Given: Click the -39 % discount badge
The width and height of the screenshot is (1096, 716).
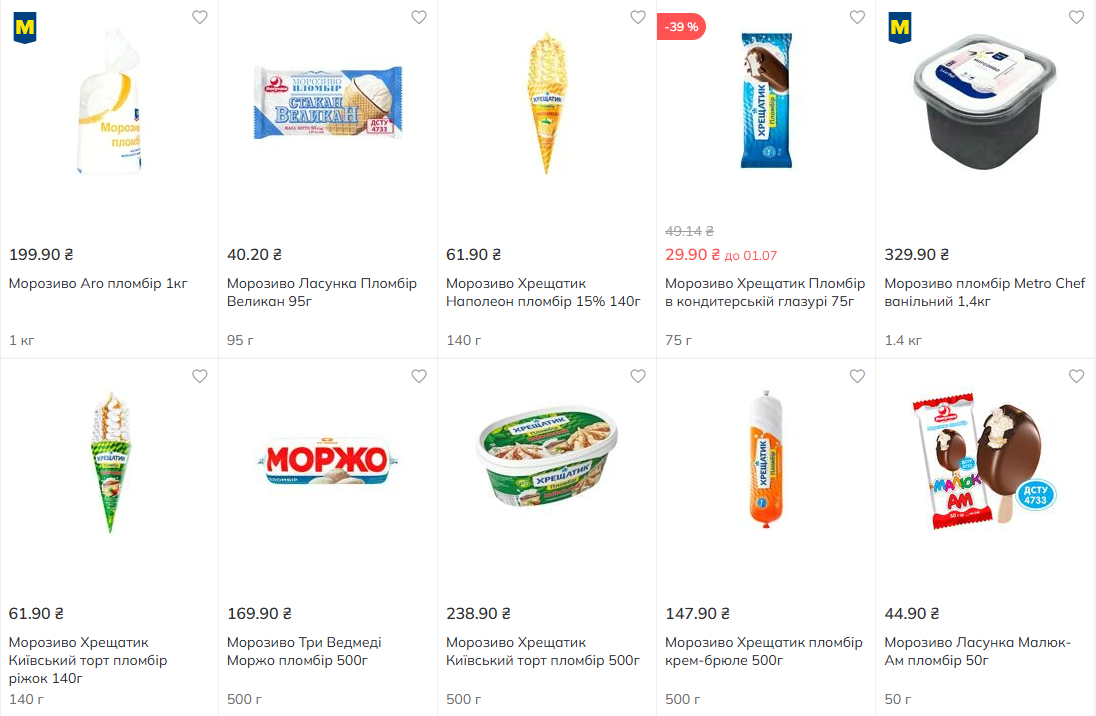Looking at the screenshot, I should (x=682, y=27).
